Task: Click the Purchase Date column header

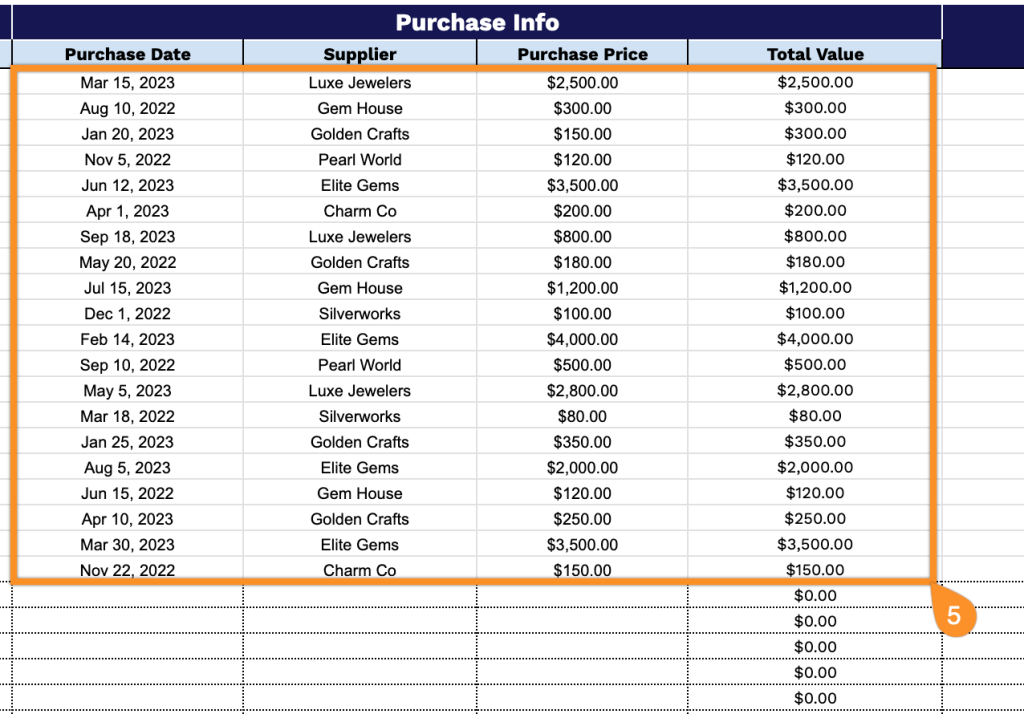Action: click(127, 55)
